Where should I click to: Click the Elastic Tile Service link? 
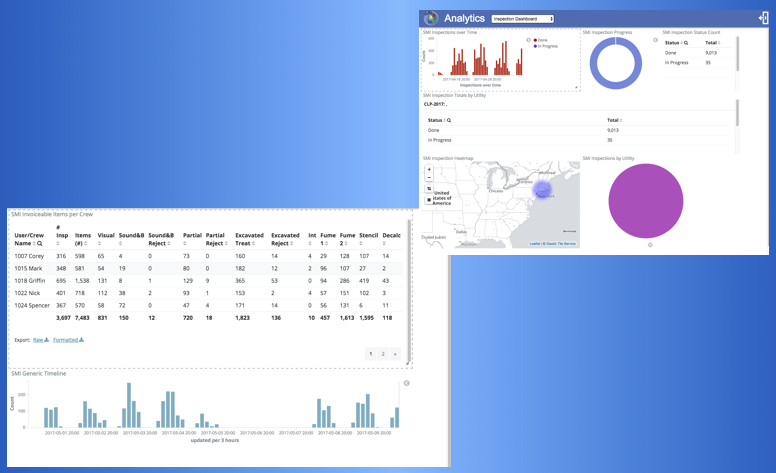tap(561, 244)
